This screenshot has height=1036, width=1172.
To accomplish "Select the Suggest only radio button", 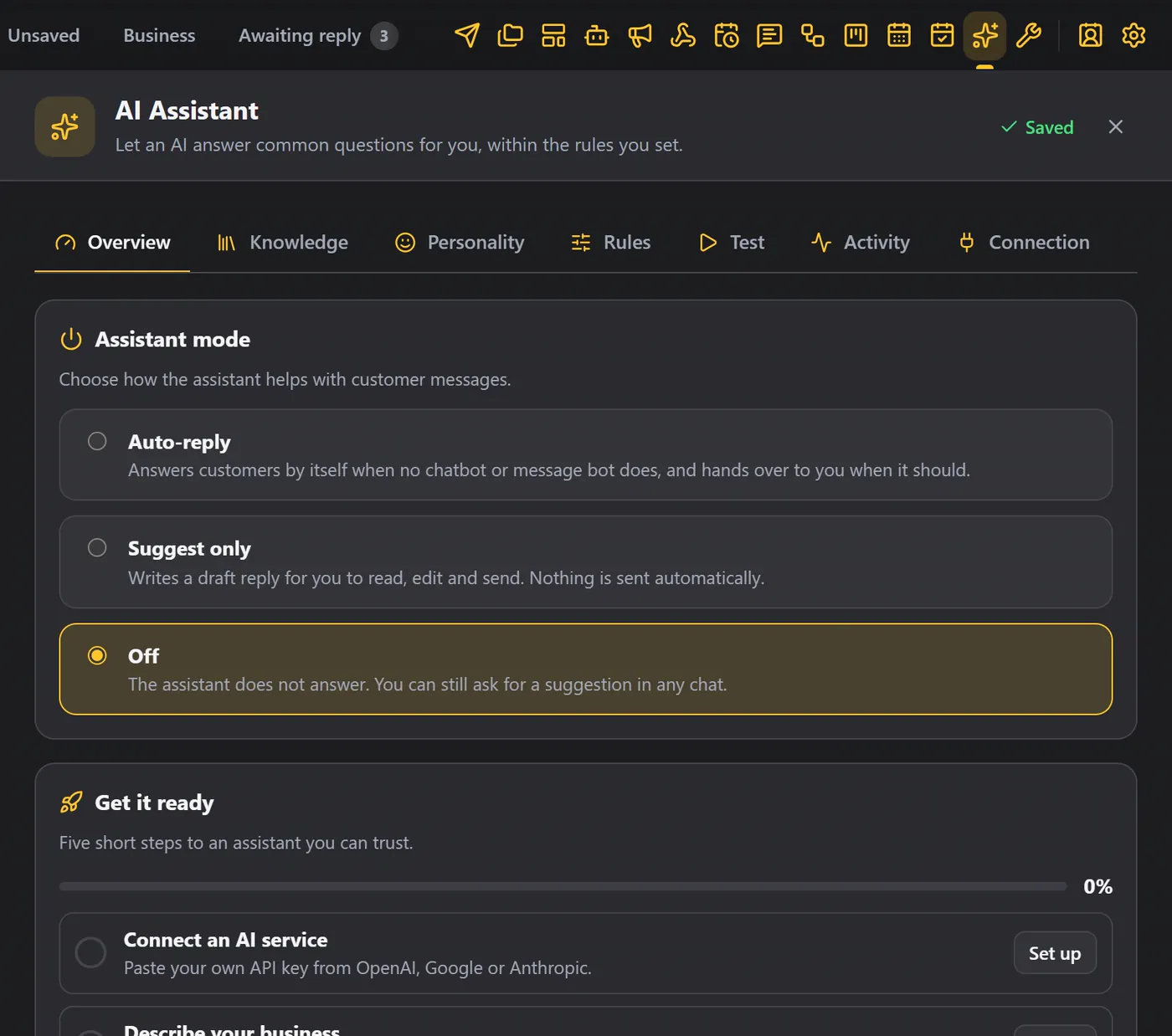I will coord(97,547).
